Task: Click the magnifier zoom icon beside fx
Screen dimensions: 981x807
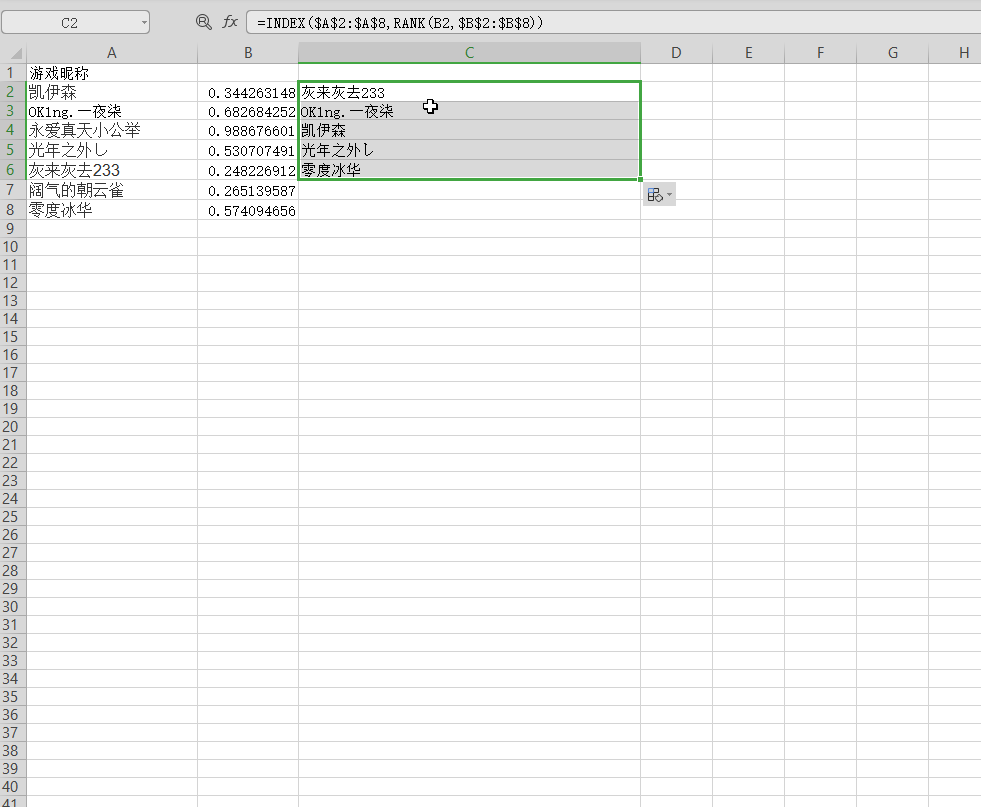Action: [204, 22]
